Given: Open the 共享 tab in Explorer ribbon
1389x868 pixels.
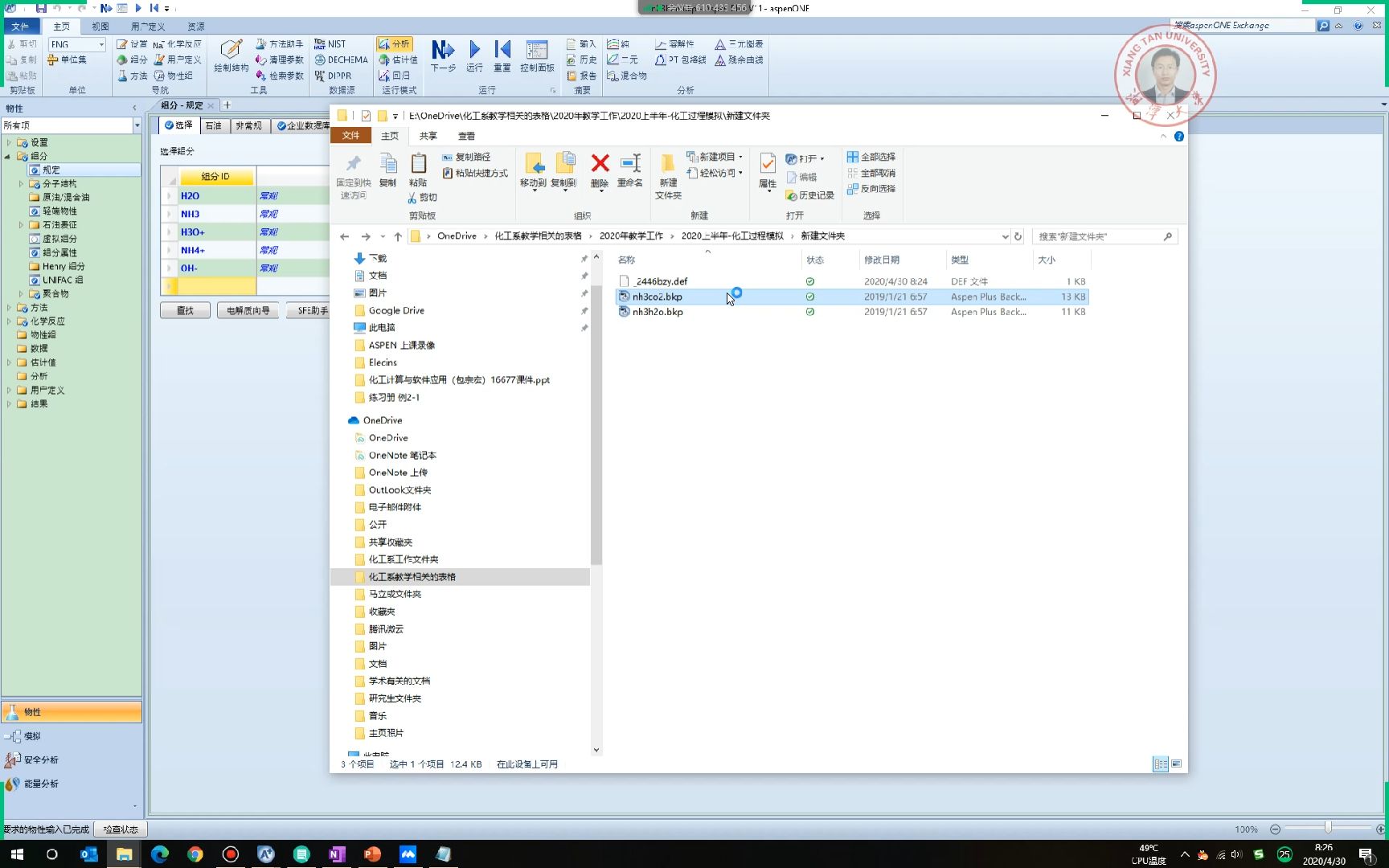Looking at the screenshot, I should (x=428, y=136).
